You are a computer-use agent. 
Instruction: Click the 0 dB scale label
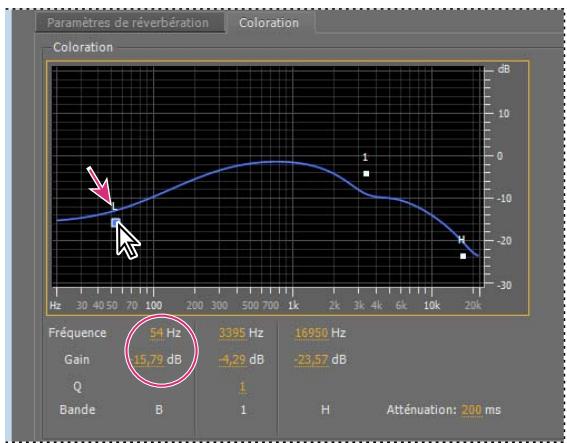pos(499,156)
